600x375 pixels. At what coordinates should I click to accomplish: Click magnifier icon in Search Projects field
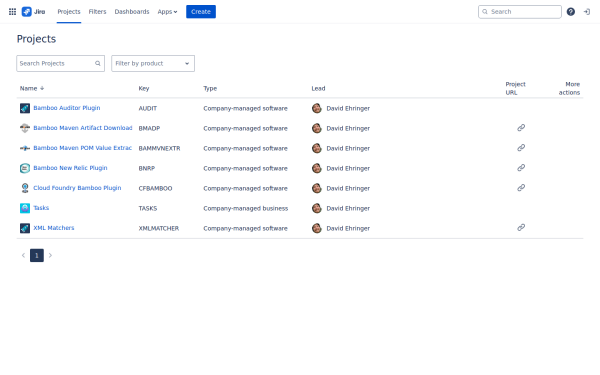click(x=98, y=64)
